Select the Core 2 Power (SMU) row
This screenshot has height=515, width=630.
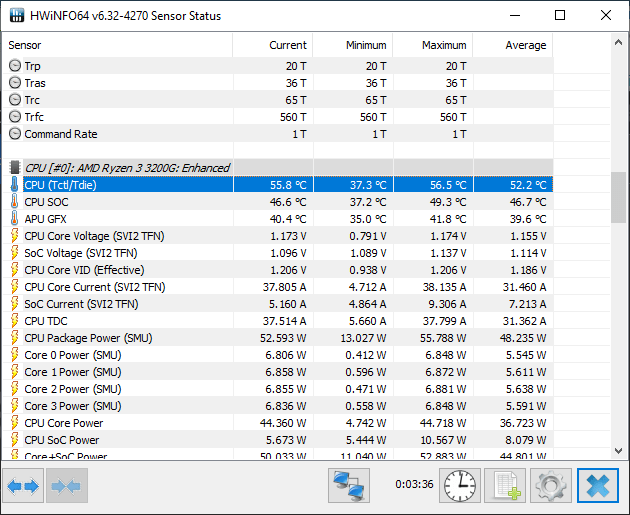[x=278, y=389]
